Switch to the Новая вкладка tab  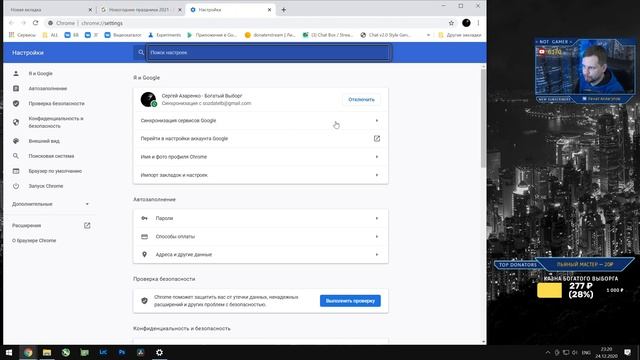point(51,10)
